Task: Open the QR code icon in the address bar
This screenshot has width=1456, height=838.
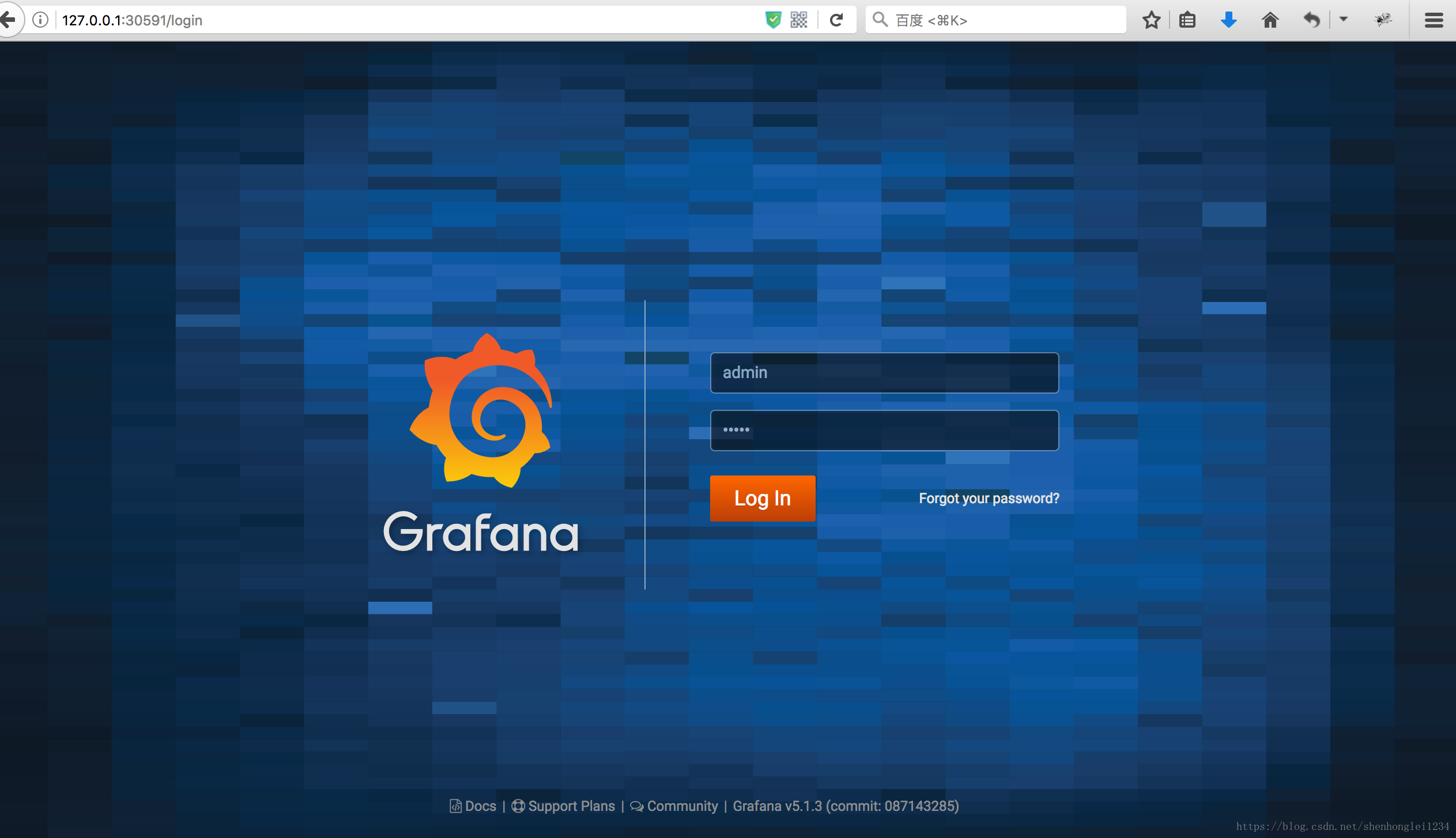Action: 799,20
